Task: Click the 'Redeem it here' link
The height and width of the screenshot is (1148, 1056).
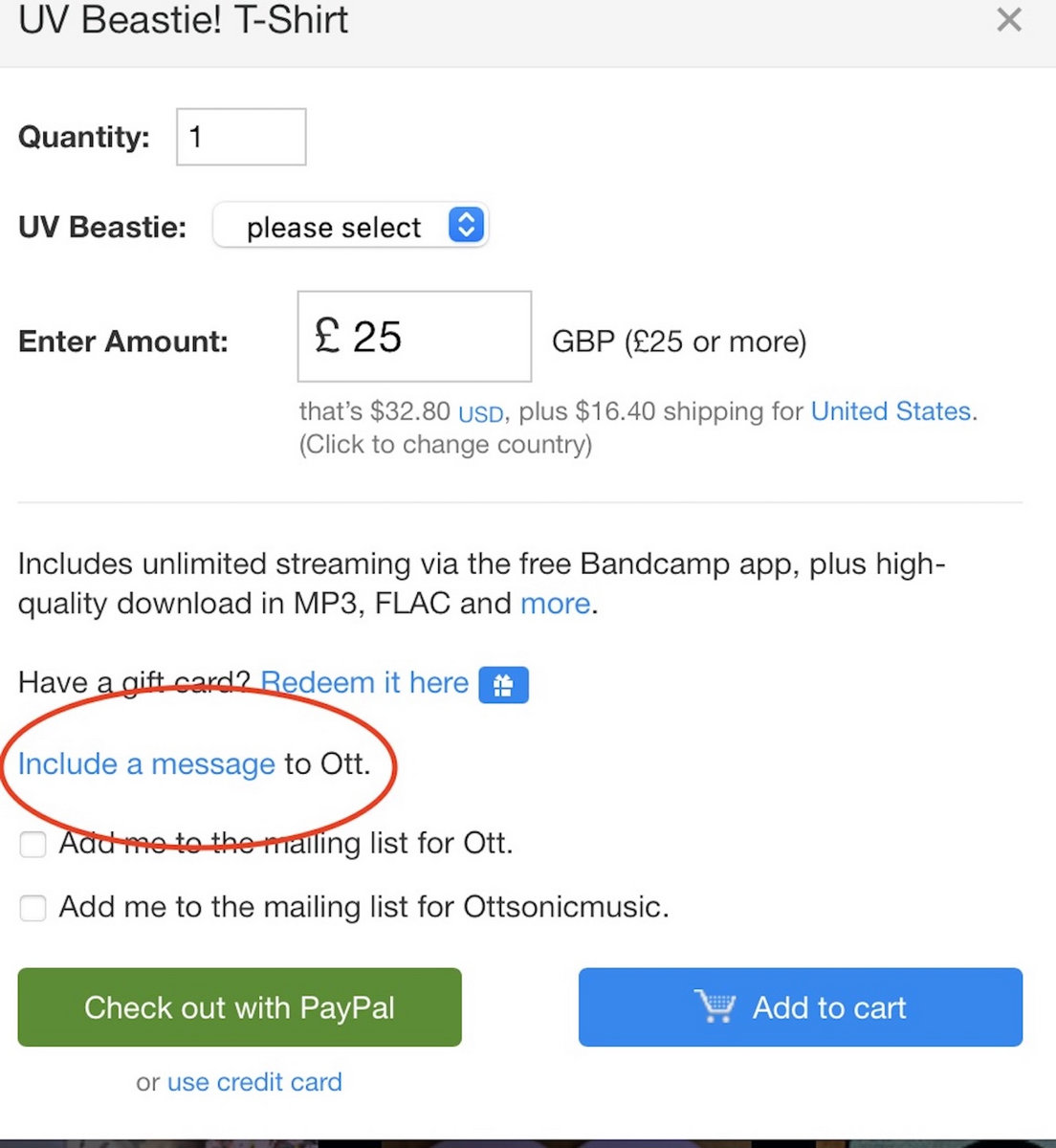Action: [364, 683]
